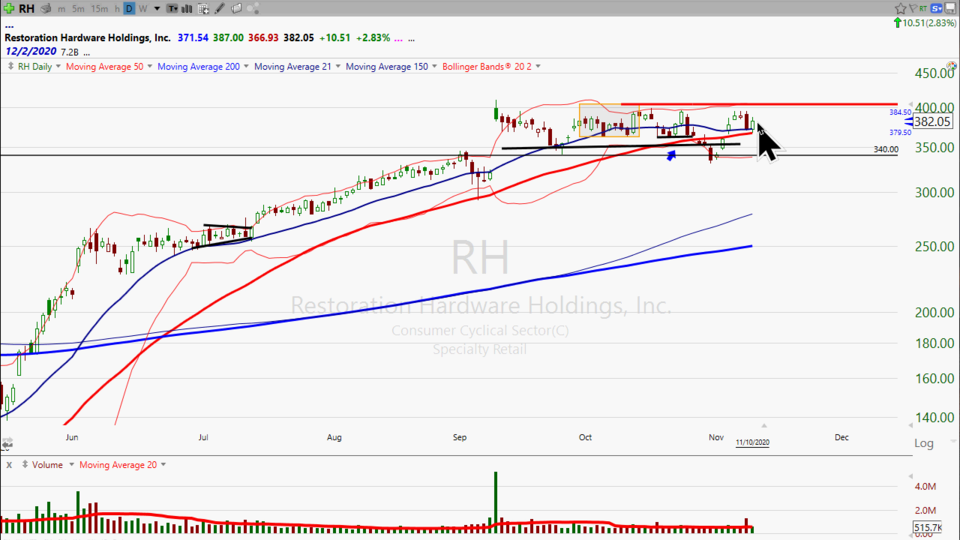Click the notes page icon
960x540 pixels.
236,9
